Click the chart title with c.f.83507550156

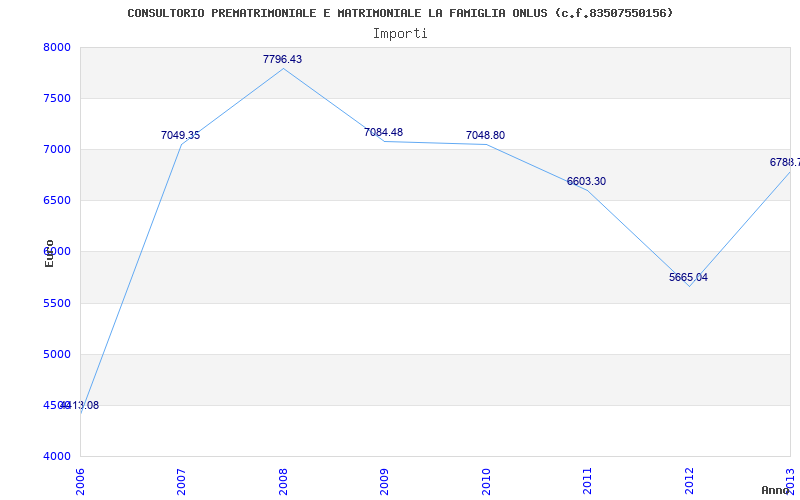click(400, 13)
